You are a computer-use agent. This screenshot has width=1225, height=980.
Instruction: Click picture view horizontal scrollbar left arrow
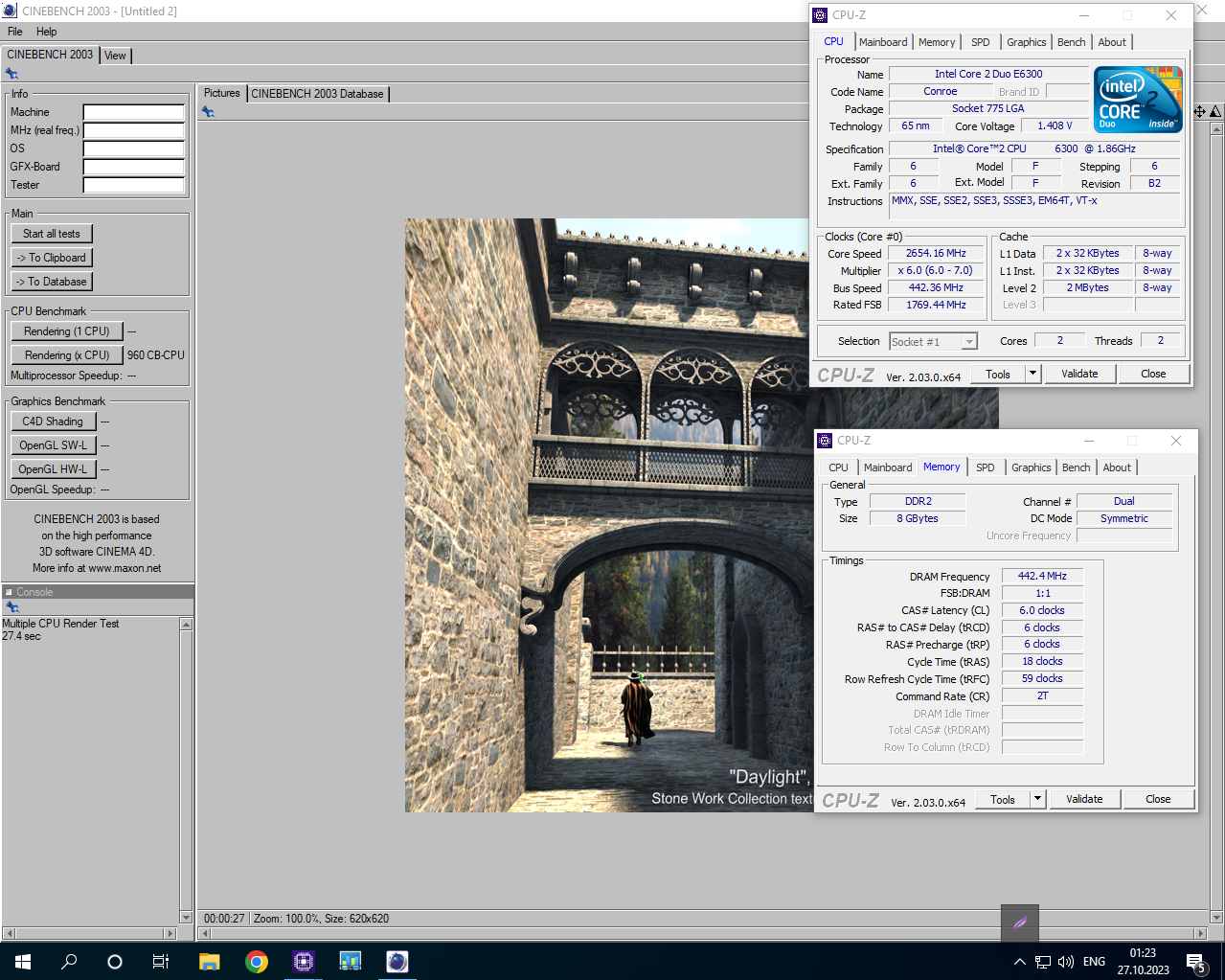coord(204,933)
